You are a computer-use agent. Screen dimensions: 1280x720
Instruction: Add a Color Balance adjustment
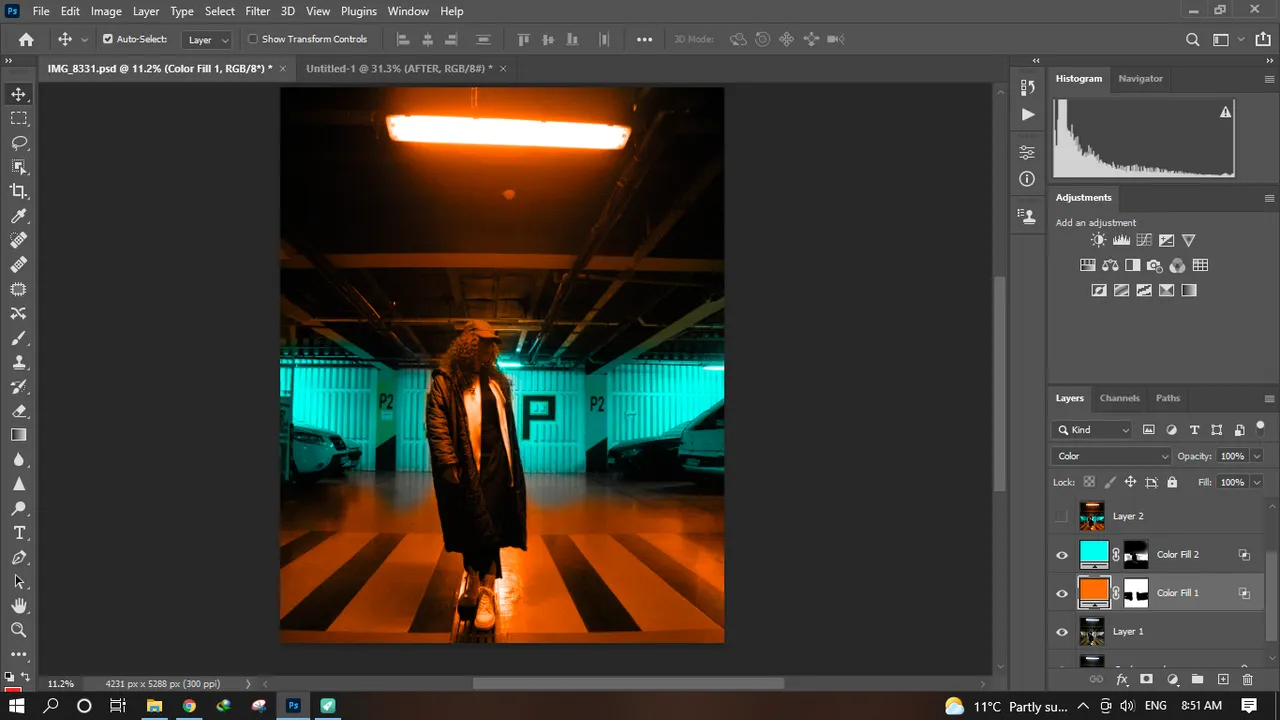pos(1110,265)
